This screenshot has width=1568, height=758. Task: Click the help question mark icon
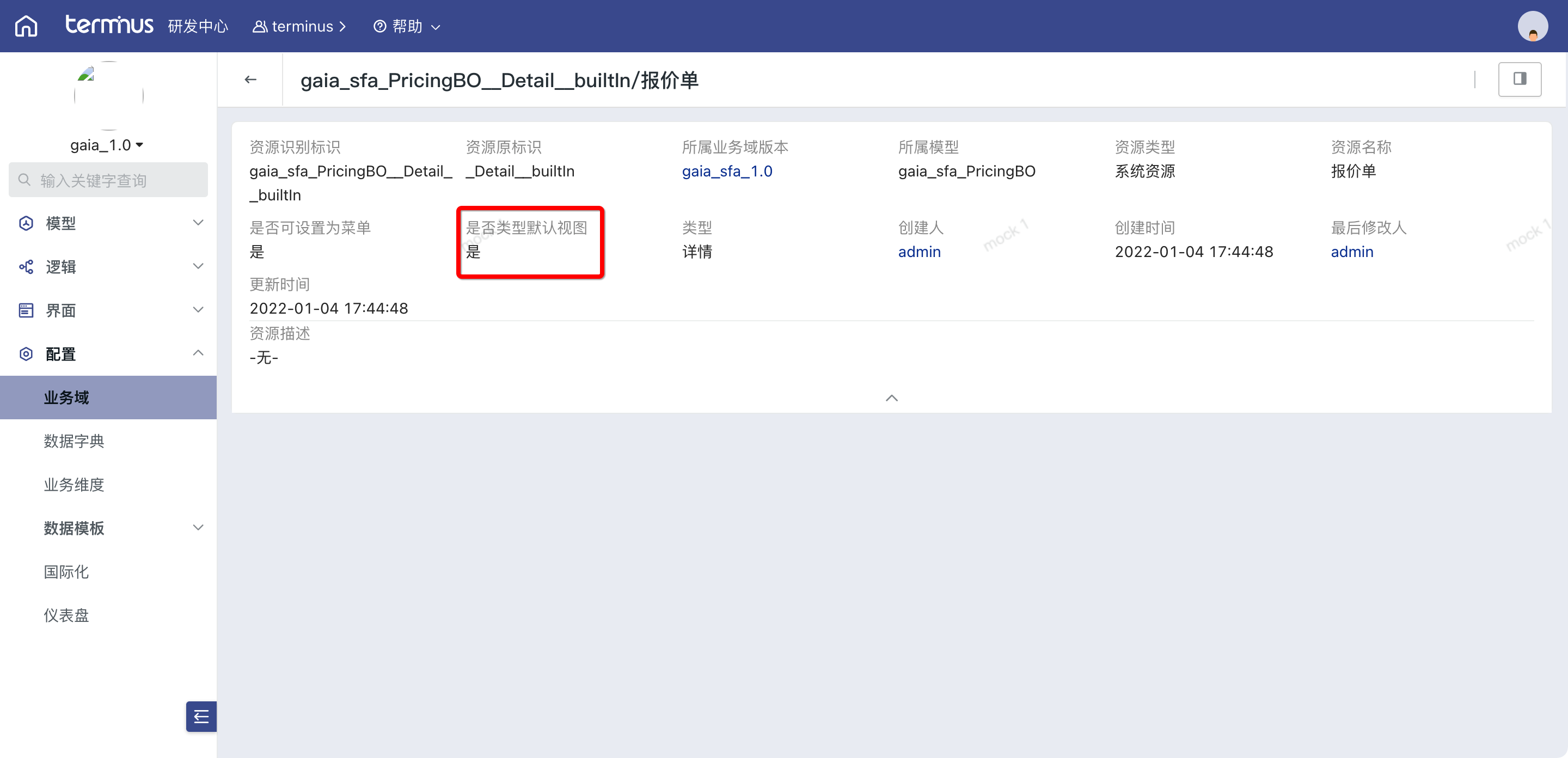click(x=379, y=26)
